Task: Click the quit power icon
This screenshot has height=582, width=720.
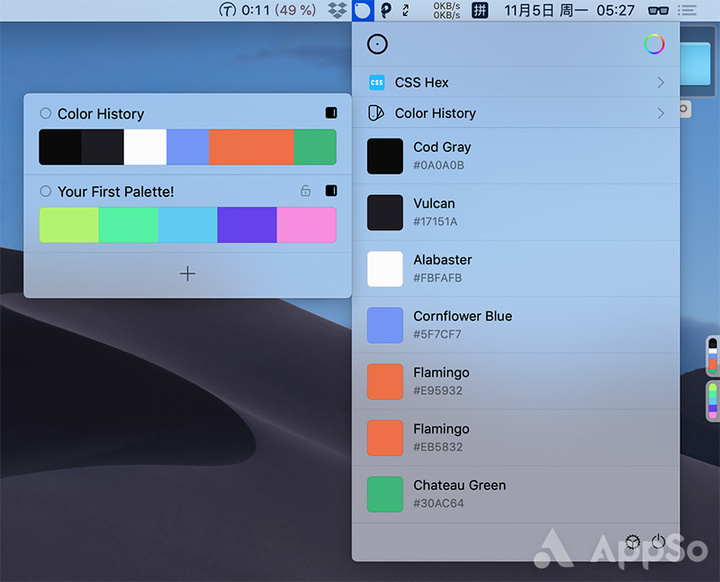Action: pyautogui.click(x=658, y=542)
